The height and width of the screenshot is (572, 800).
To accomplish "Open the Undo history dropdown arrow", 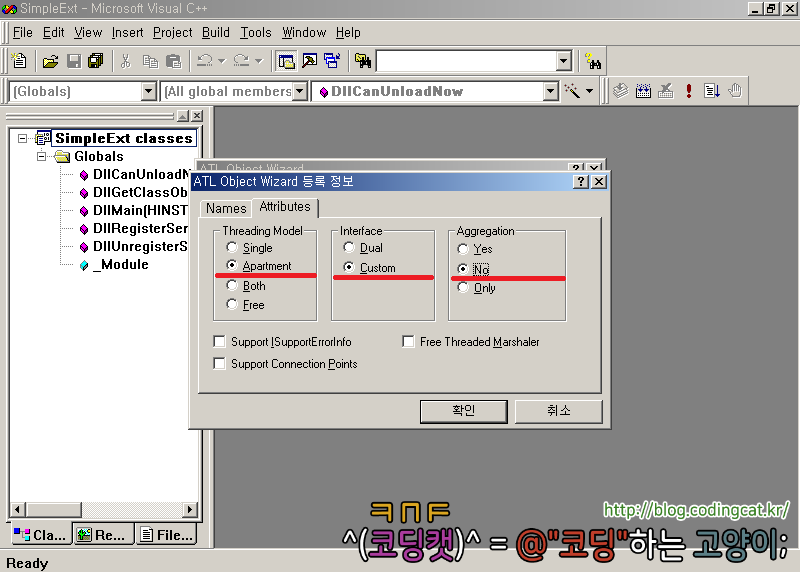I will 221,61.
